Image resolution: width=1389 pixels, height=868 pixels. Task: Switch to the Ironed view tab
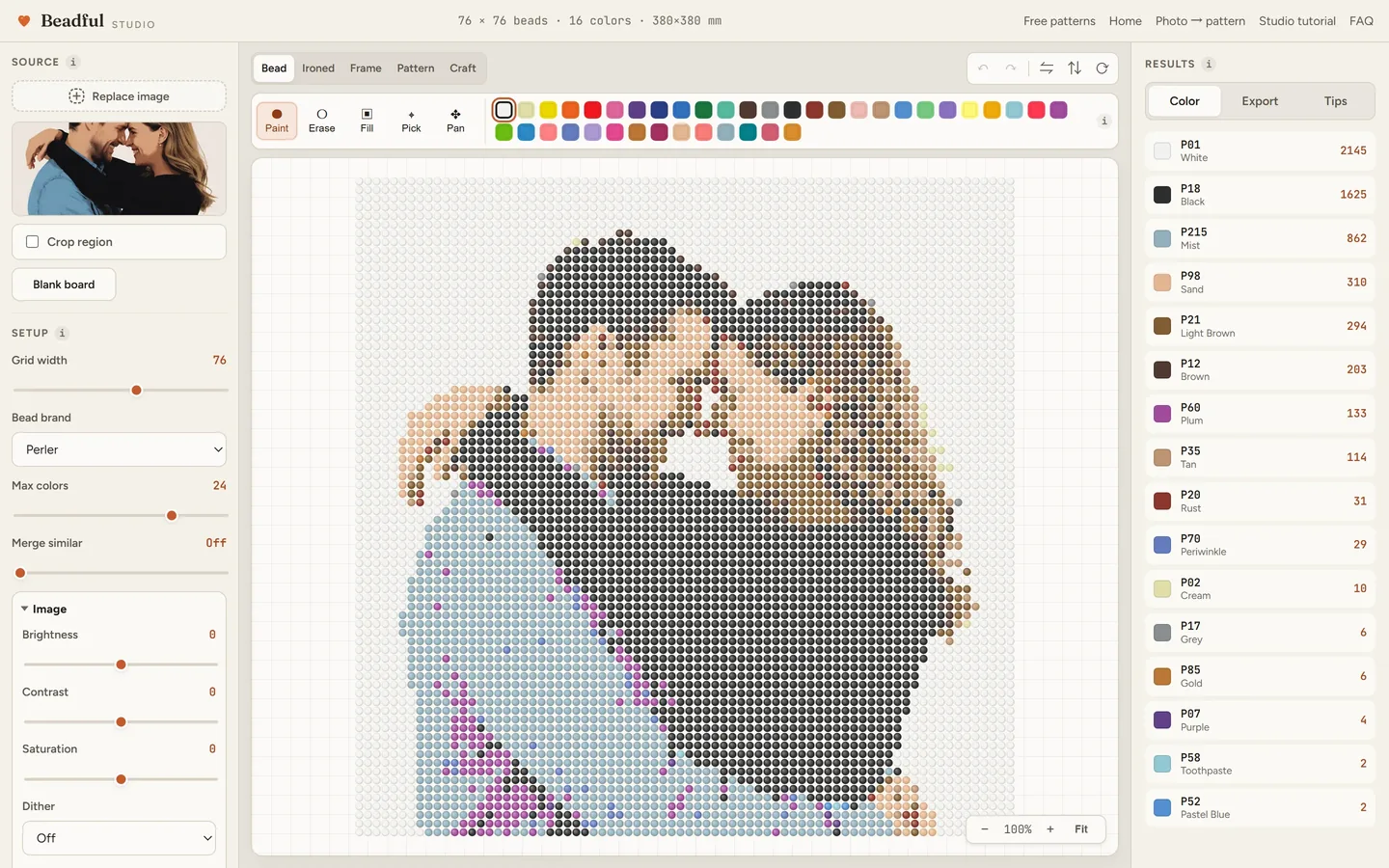click(318, 68)
